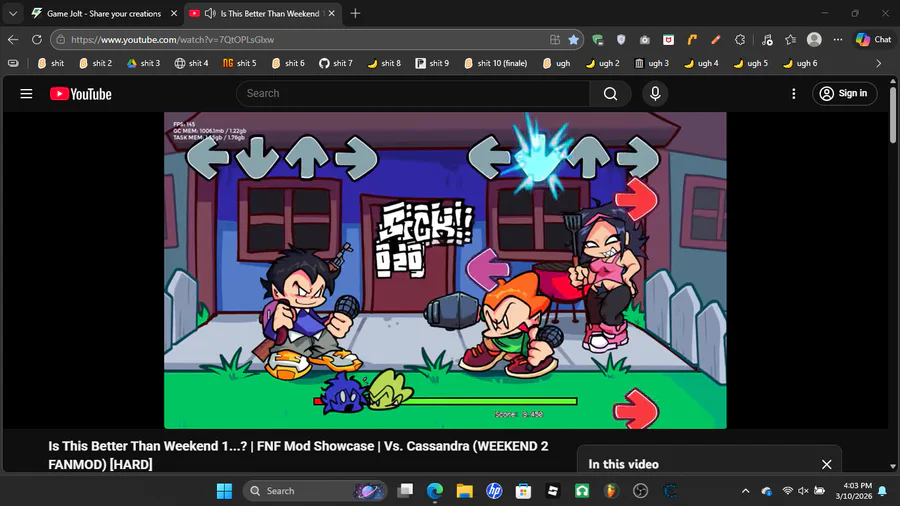Open the 'shit 5' Newgrounds bookmark

(240, 63)
